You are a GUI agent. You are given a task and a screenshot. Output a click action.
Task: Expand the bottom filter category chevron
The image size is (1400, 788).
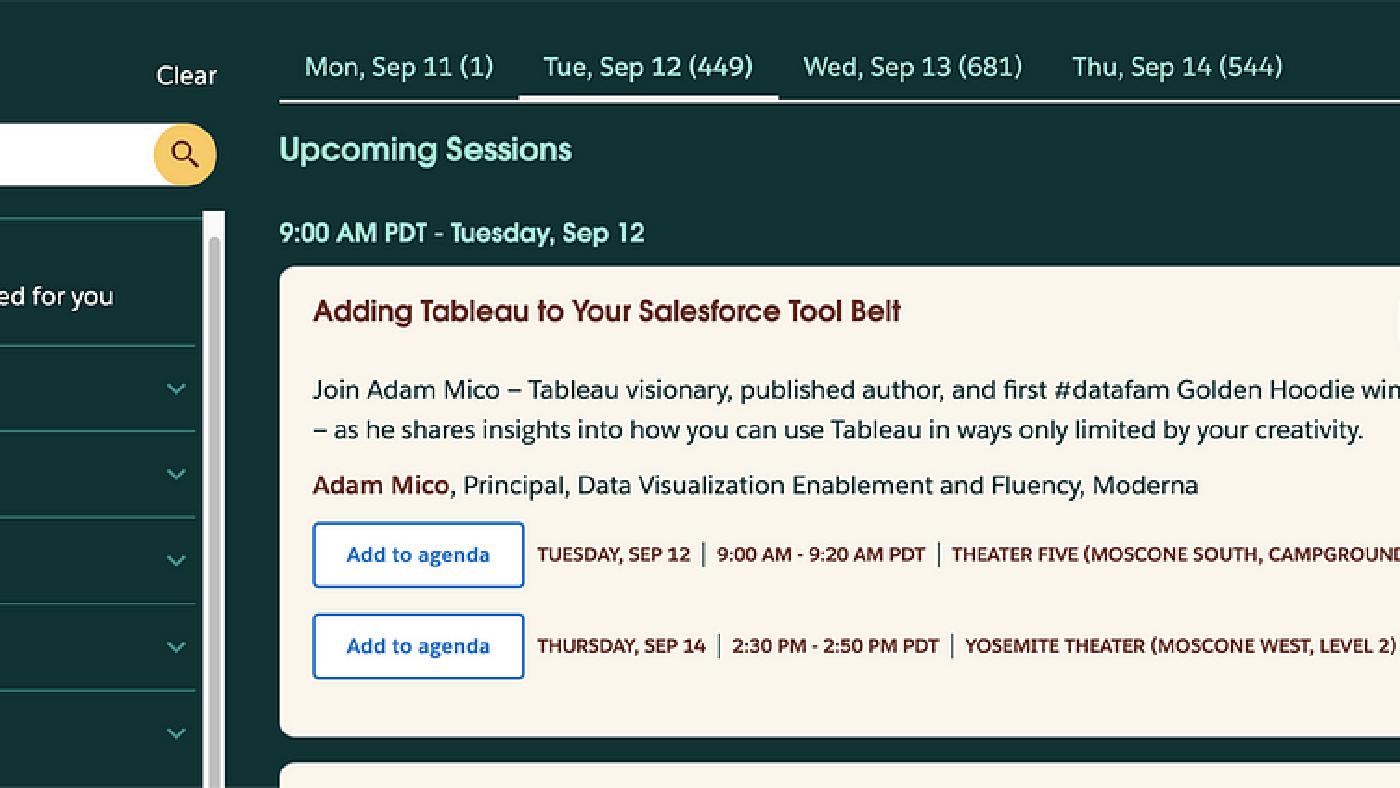pyautogui.click(x=176, y=731)
